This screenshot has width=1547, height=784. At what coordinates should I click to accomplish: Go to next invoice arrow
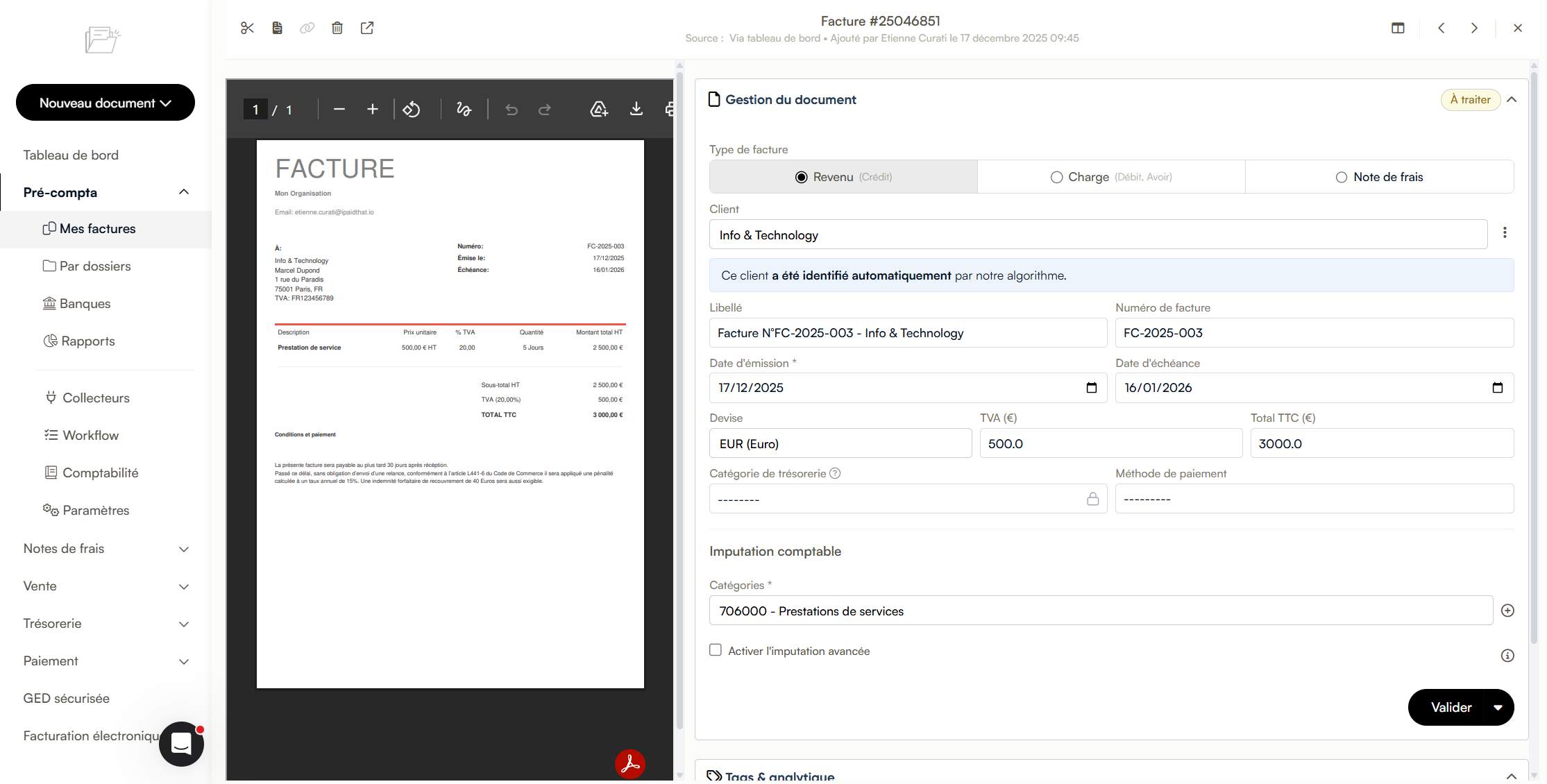(1474, 28)
